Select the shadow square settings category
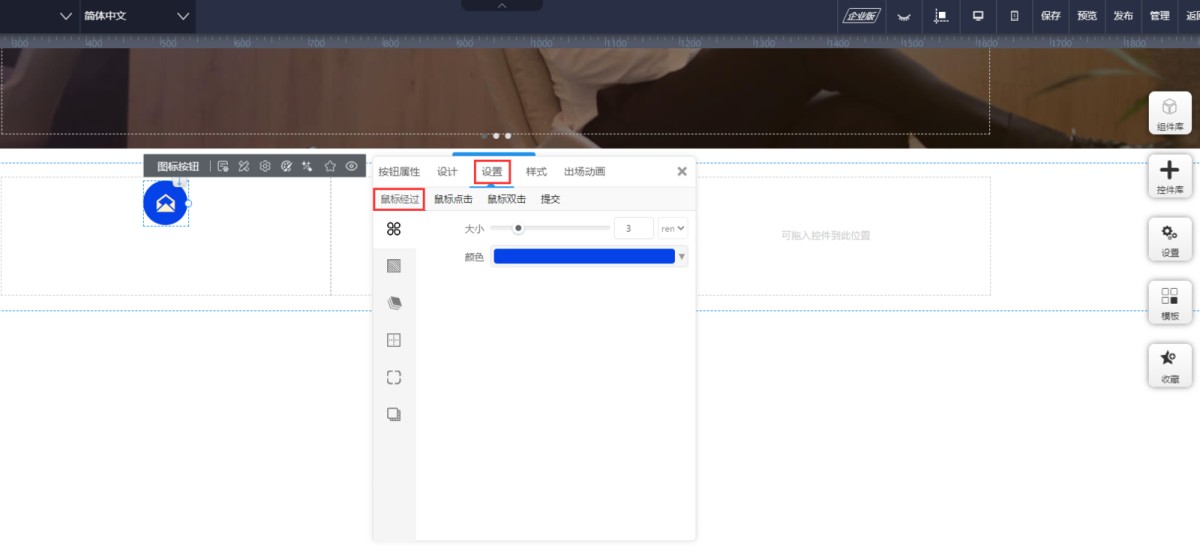 (394, 414)
